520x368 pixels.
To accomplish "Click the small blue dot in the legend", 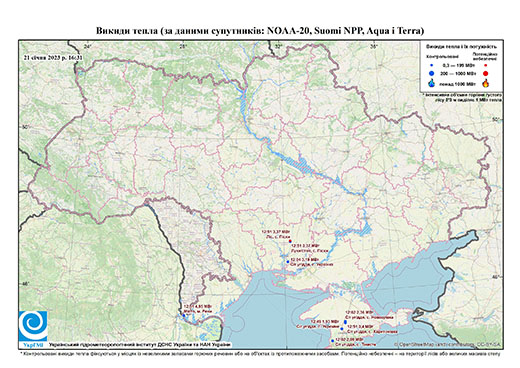I will (431, 66).
